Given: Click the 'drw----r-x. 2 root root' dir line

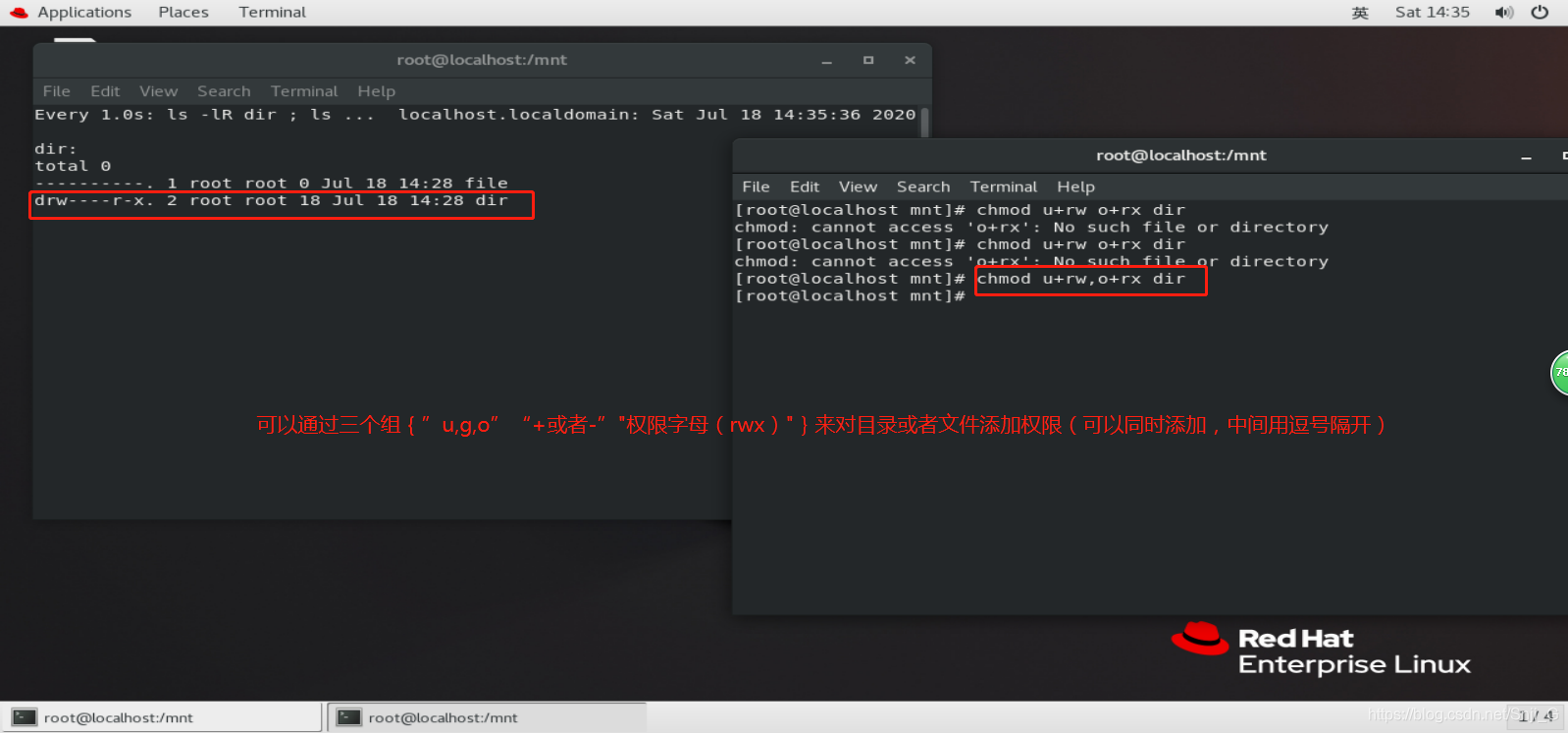Looking at the screenshot, I should pyautogui.click(x=271, y=200).
